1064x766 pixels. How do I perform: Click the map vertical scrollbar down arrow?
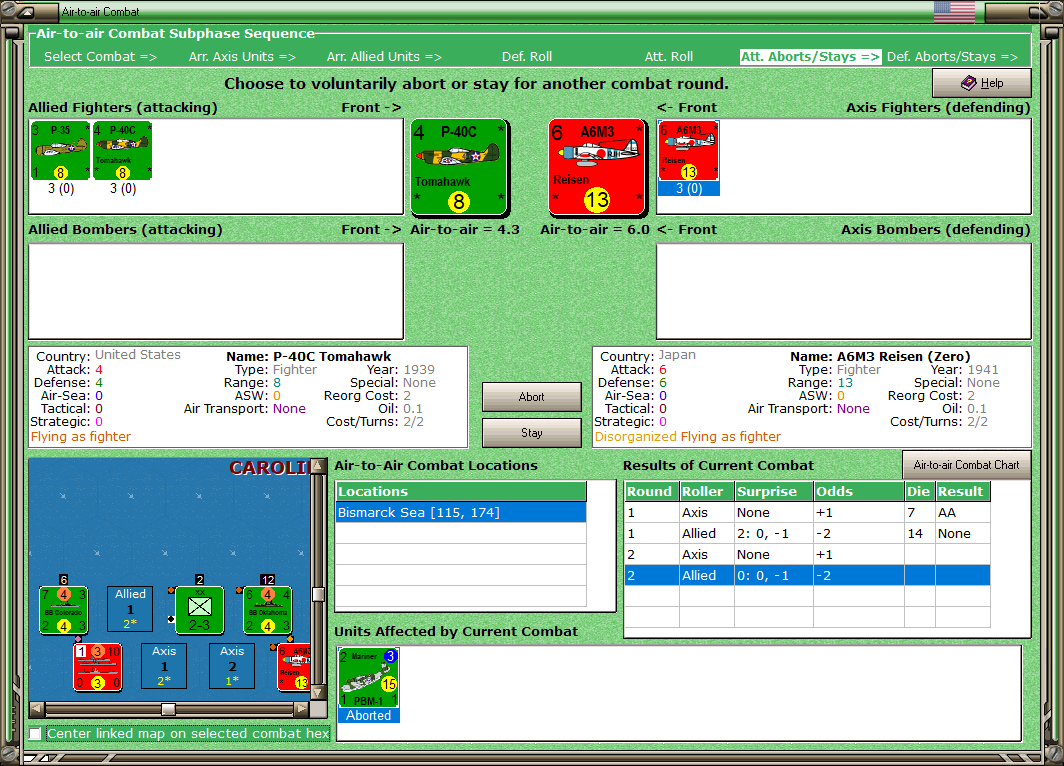click(318, 693)
